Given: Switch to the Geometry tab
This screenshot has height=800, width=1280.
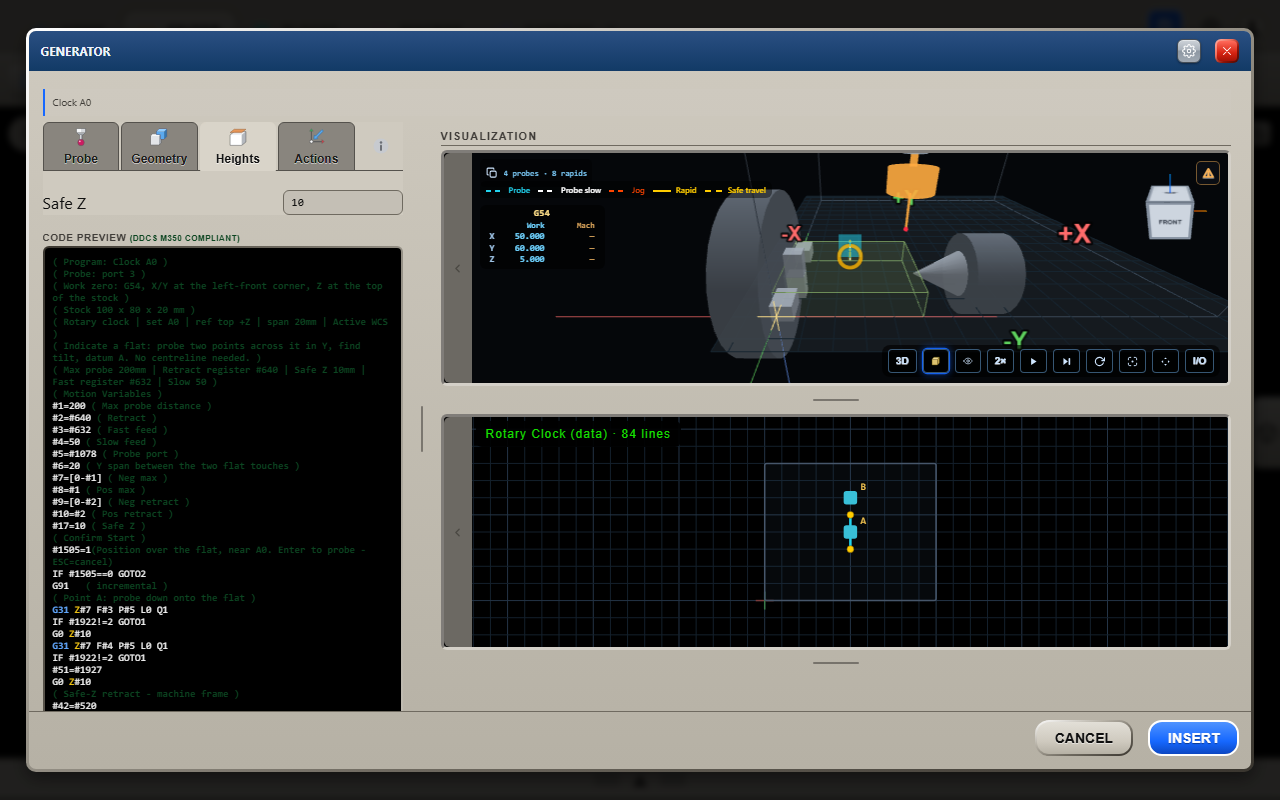Looking at the screenshot, I should click(x=159, y=146).
